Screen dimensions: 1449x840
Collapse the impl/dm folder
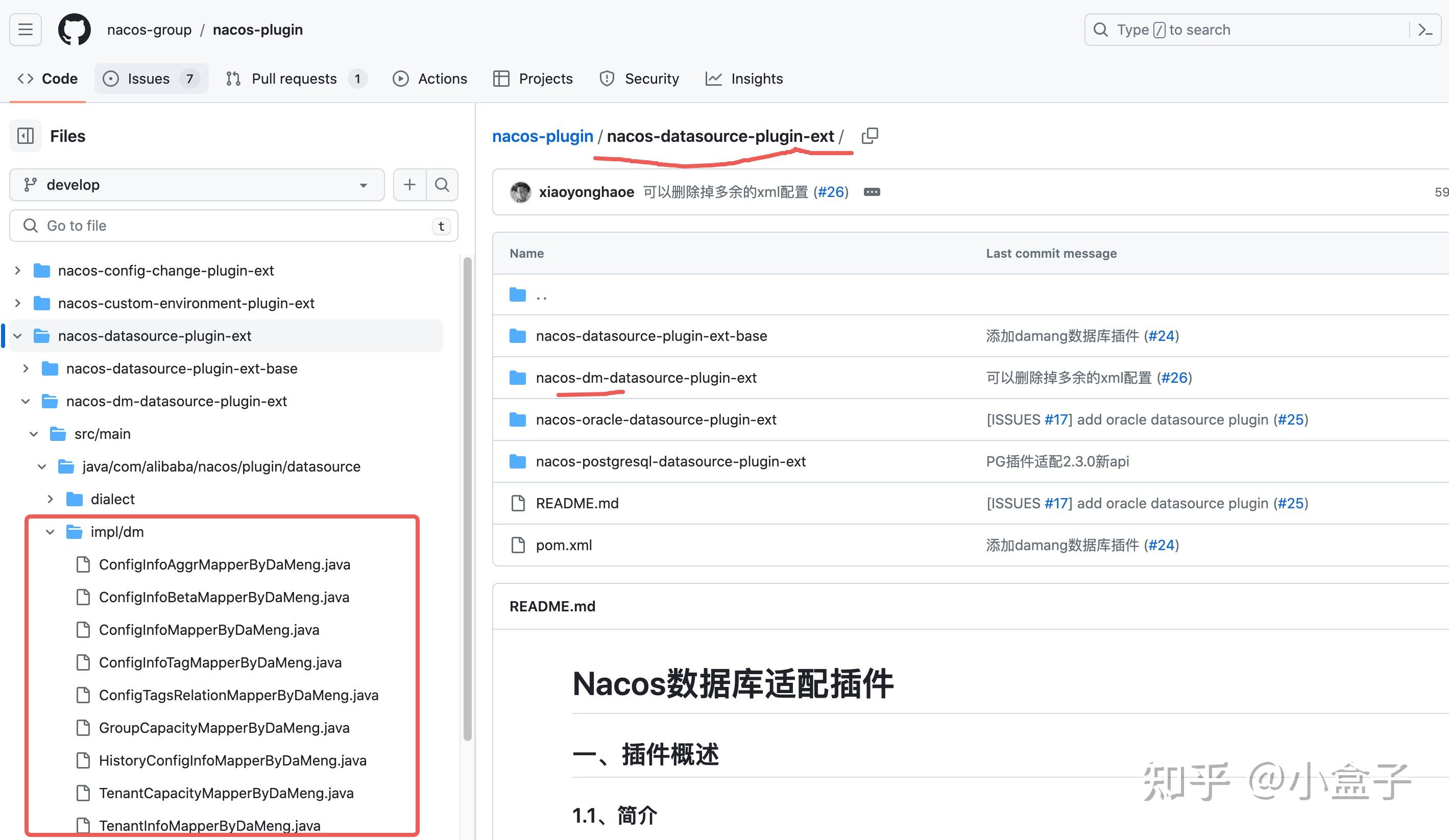pyautogui.click(x=51, y=531)
